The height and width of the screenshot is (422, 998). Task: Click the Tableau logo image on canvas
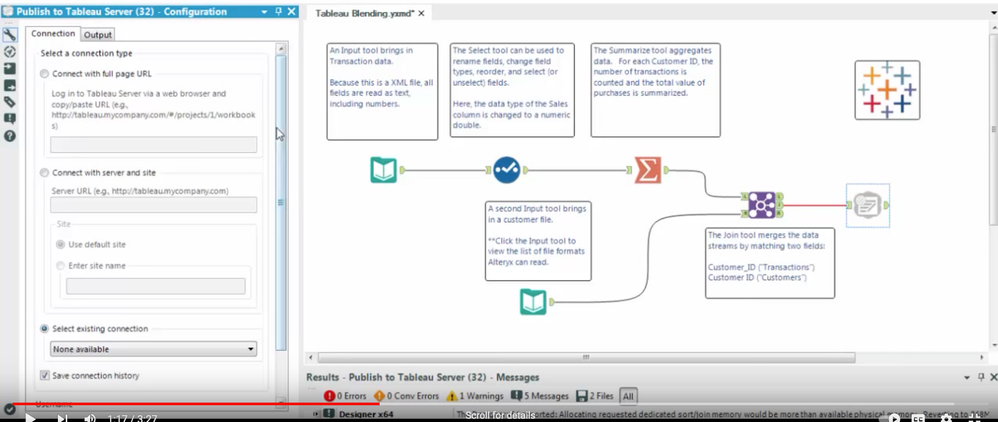[x=887, y=90]
